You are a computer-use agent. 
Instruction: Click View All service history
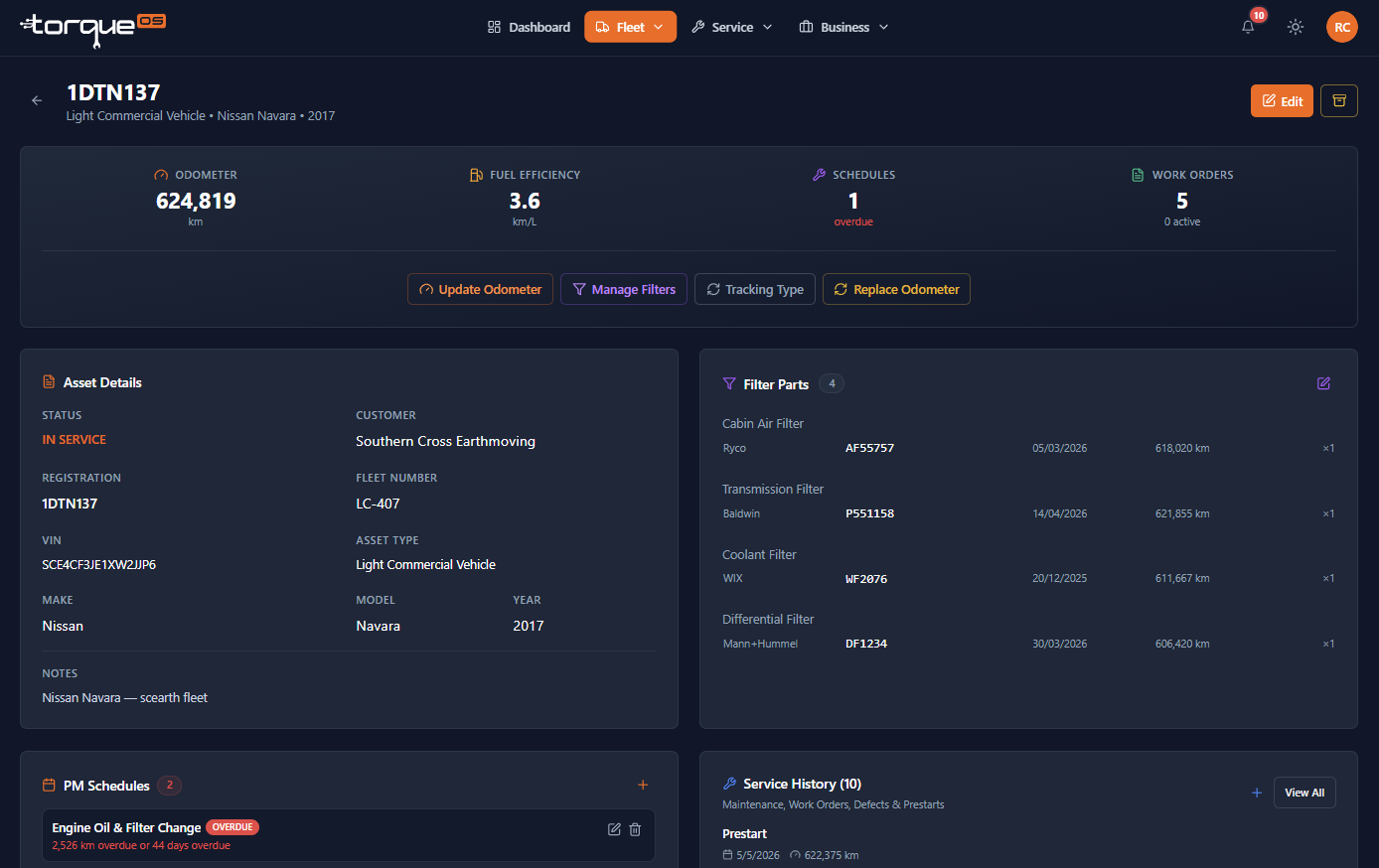(1304, 793)
